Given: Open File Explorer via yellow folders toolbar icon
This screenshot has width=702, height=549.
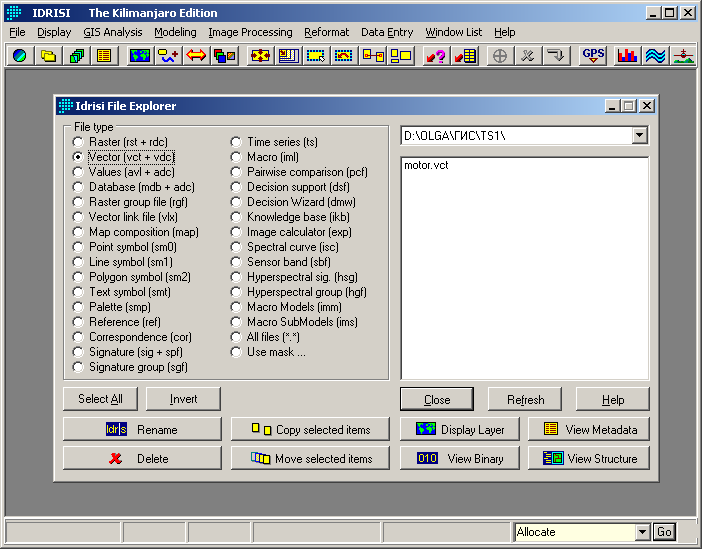Looking at the screenshot, I should pyautogui.click(x=48, y=56).
